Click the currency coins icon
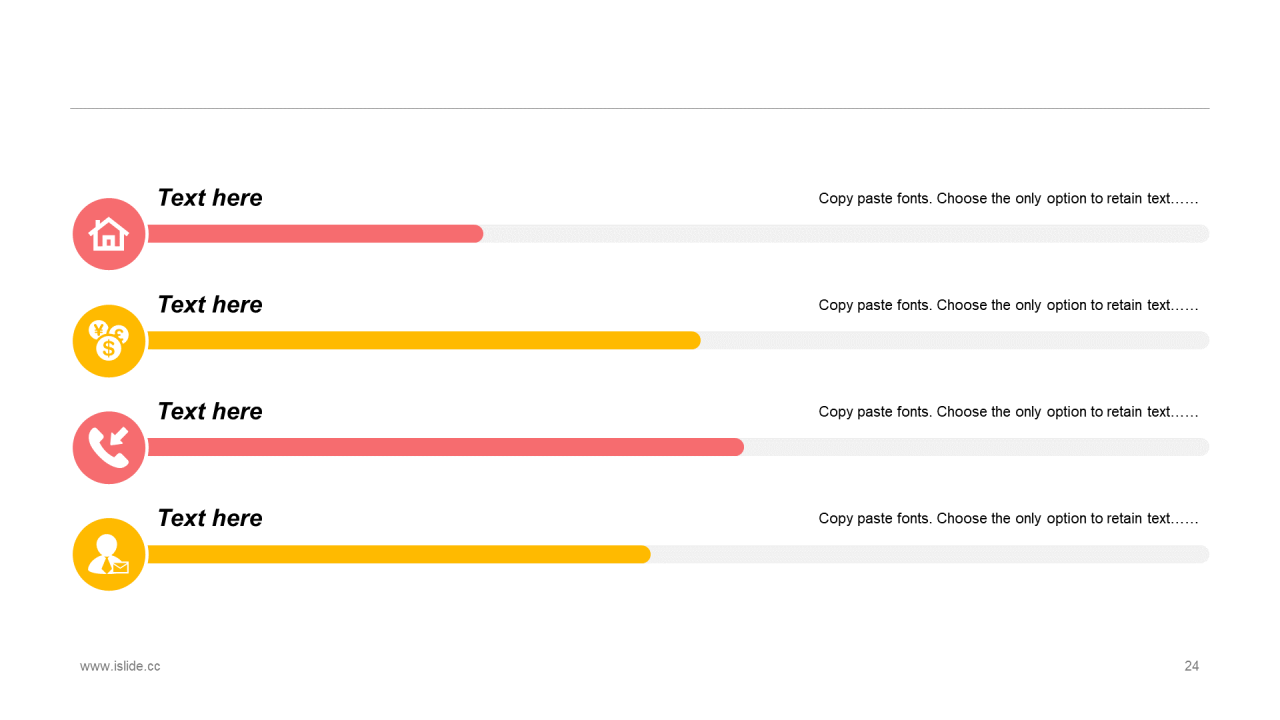The height and width of the screenshot is (720, 1280). tap(109, 341)
